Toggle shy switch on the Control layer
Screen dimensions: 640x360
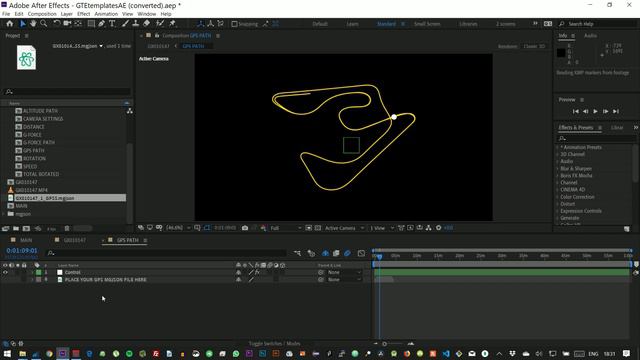click(x=238, y=272)
